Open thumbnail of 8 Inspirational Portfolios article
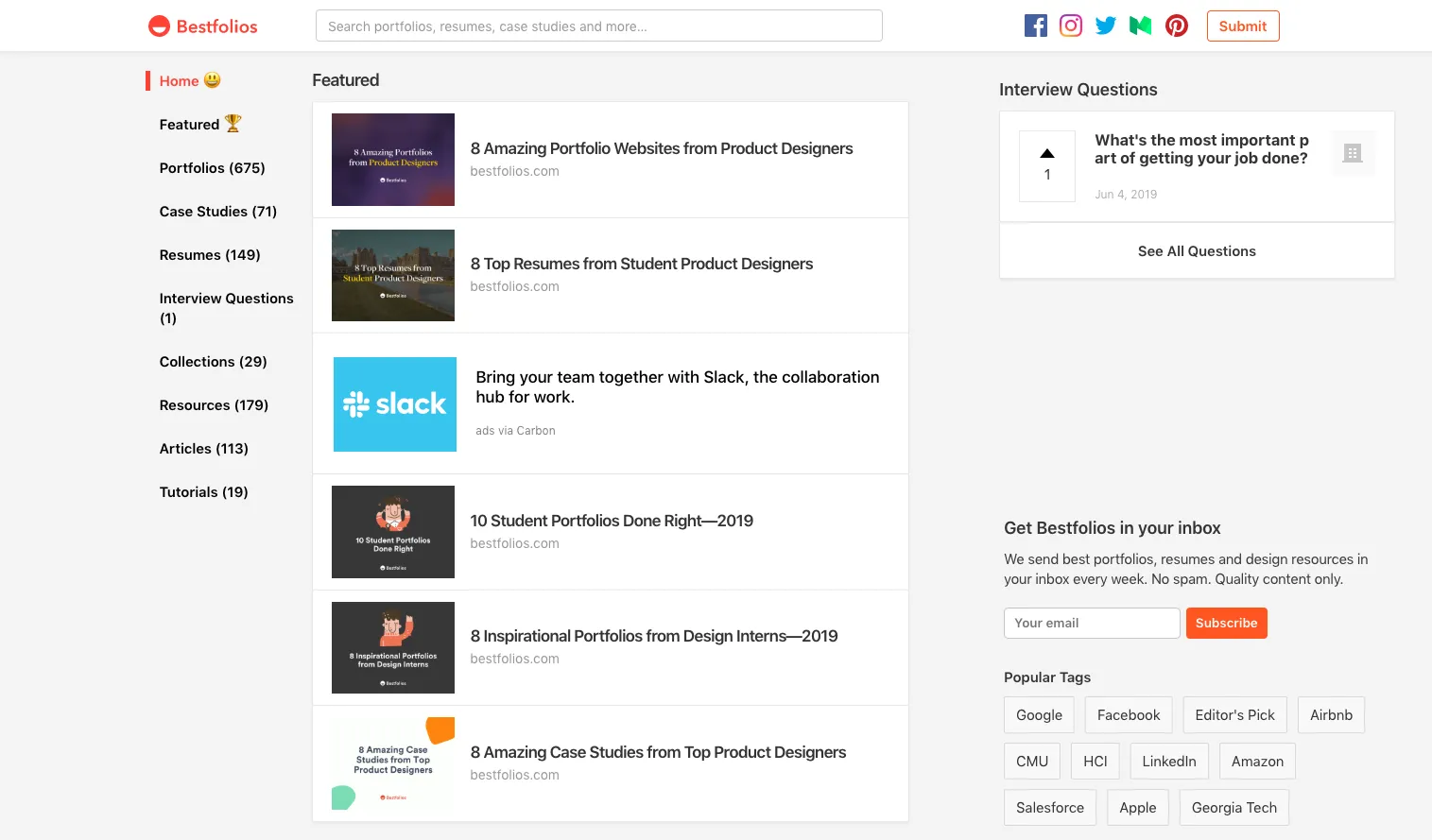 coord(393,647)
